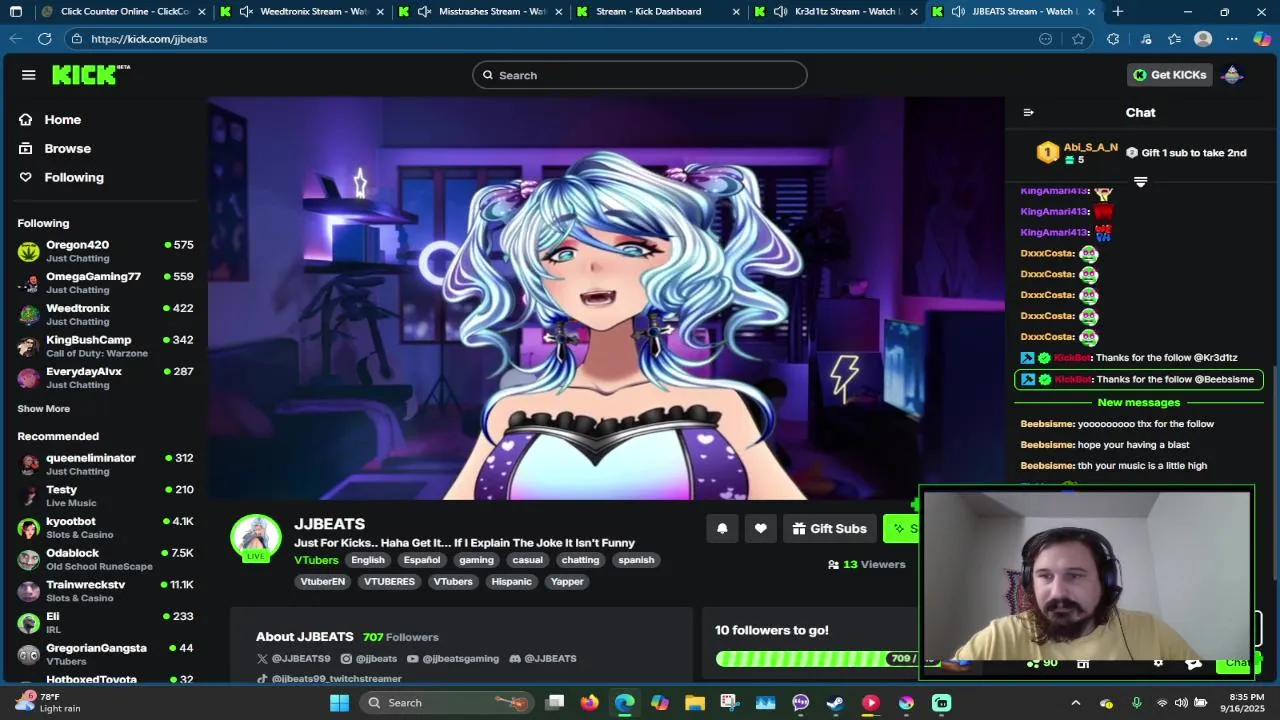Viewport: 1280px width, 720px height.
Task: Select the Yapper tag
Action: pyautogui.click(x=567, y=582)
